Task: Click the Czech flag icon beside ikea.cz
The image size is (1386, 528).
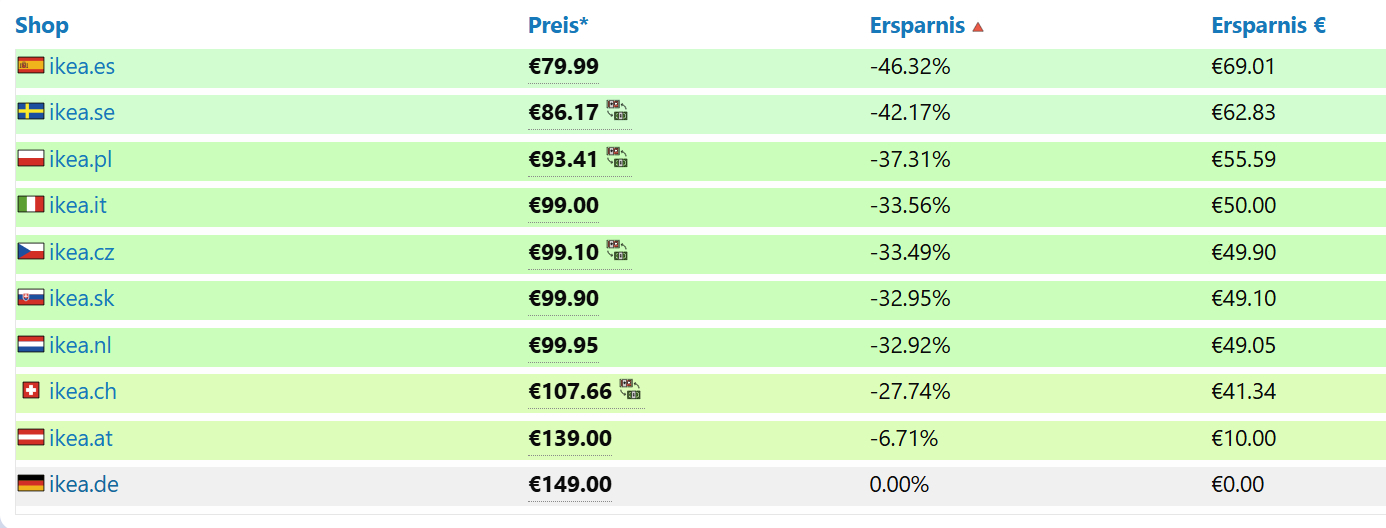Action: click(31, 252)
